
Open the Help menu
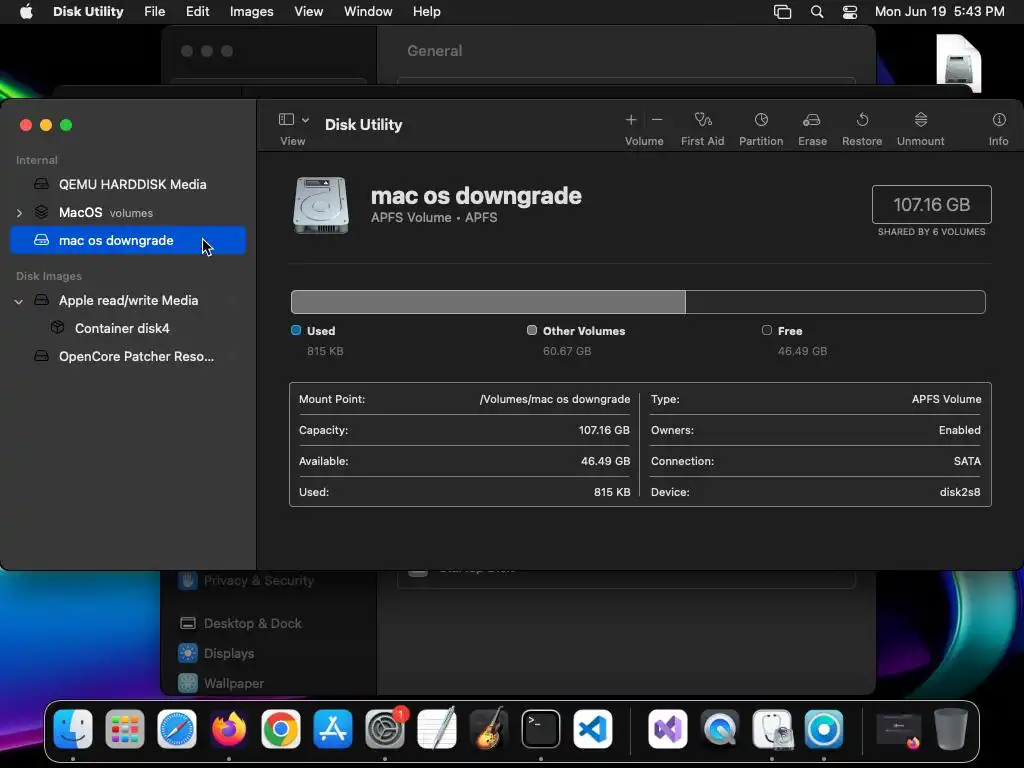tap(426, 12)
